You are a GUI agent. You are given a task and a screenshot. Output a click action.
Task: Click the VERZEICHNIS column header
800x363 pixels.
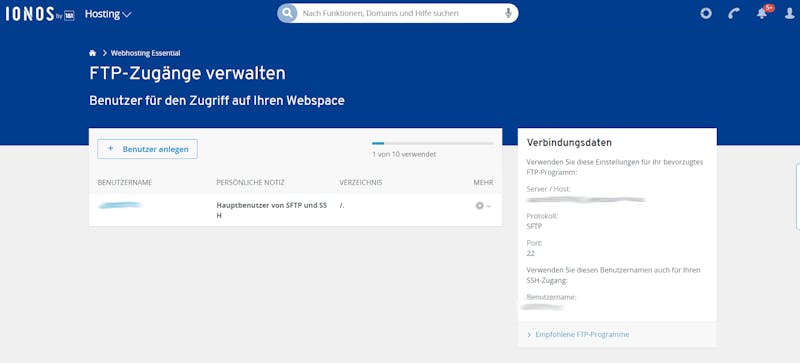click(361, 182)
